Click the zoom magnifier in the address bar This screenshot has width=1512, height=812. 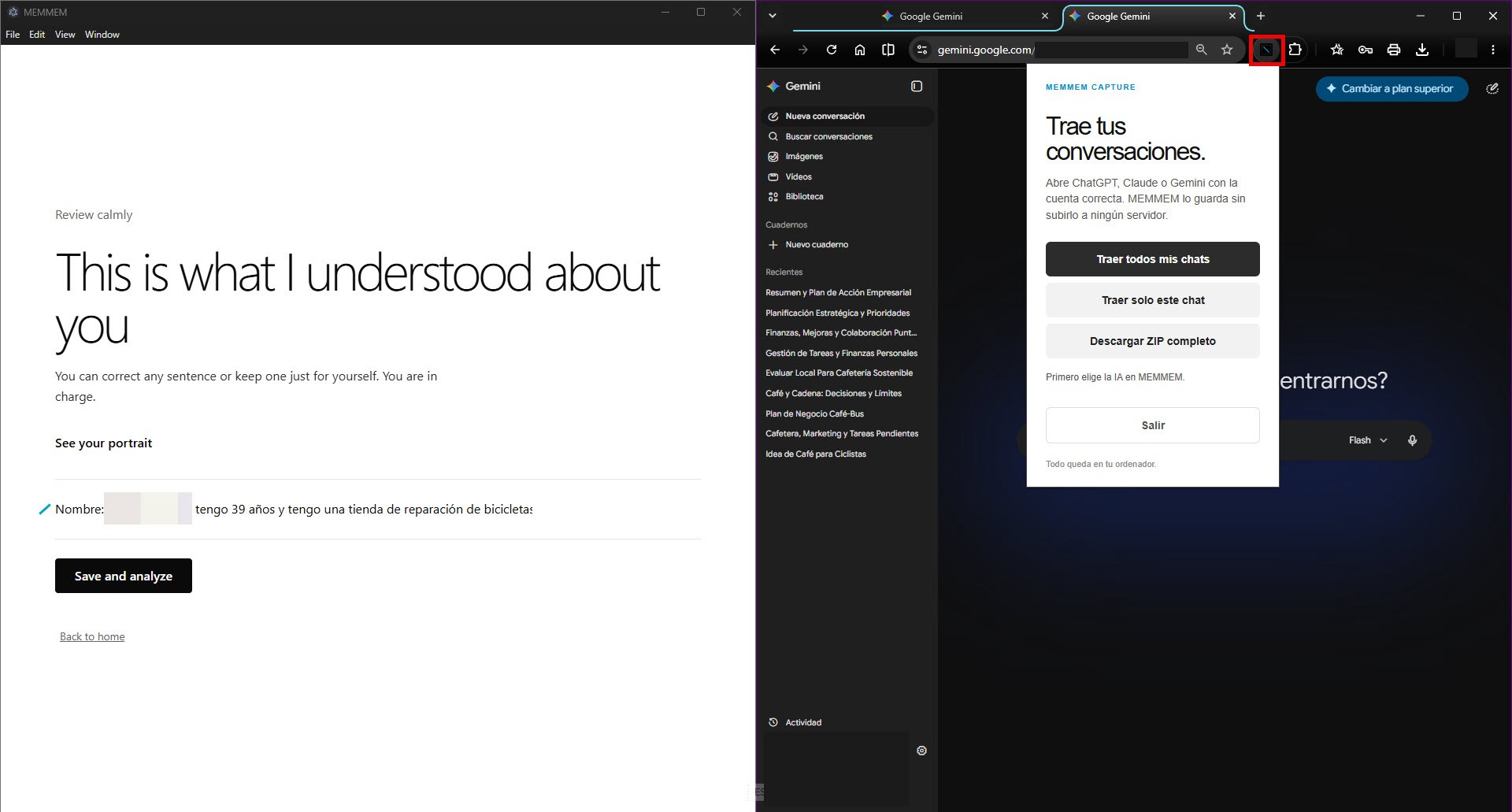coord(1201,50)
